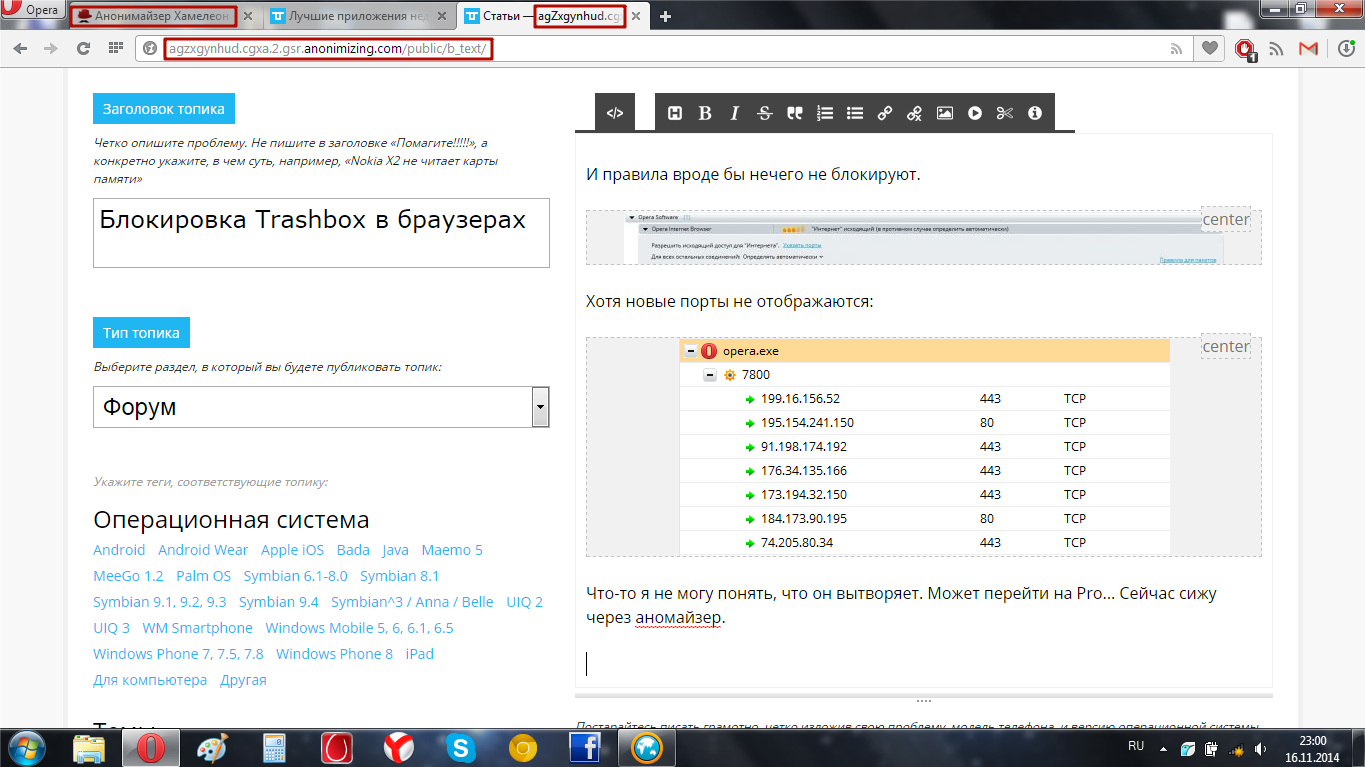Open the volume control in system tray
The image size is (1365, 767).
click(x=1260, y=747)
